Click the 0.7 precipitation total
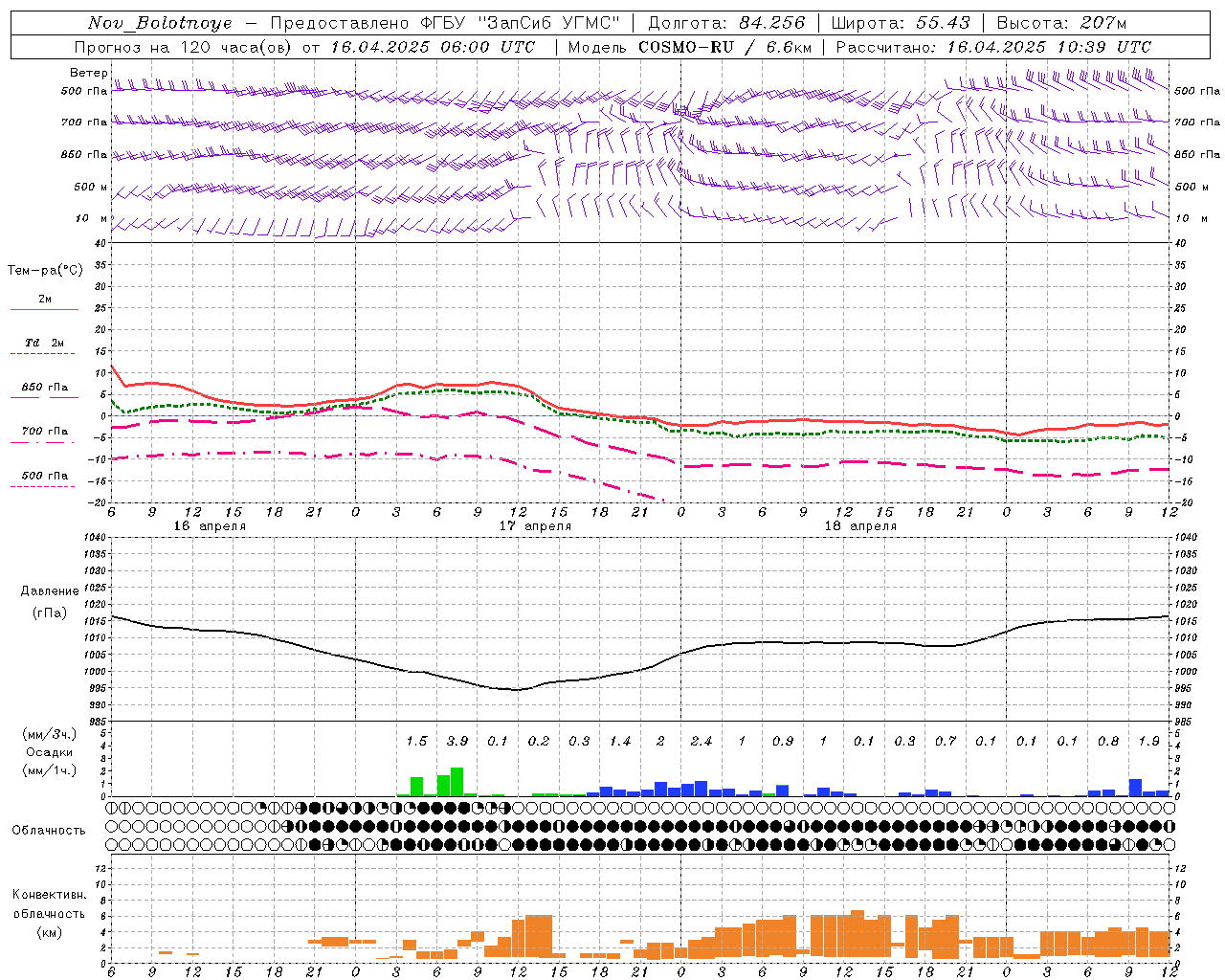The height and width of the screenshot is (980, 1225). point(946,742)
